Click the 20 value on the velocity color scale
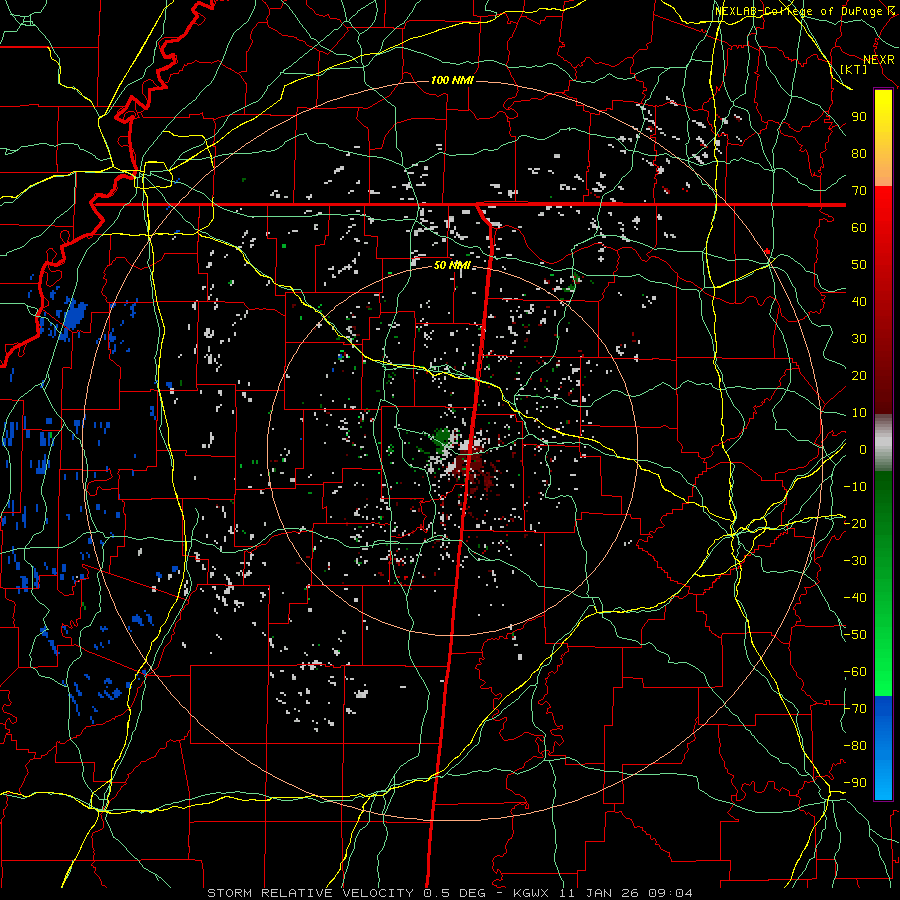Image resolution: width=900 pixels, height=900 pixels. pyautogui.click(x=859, y=376)
